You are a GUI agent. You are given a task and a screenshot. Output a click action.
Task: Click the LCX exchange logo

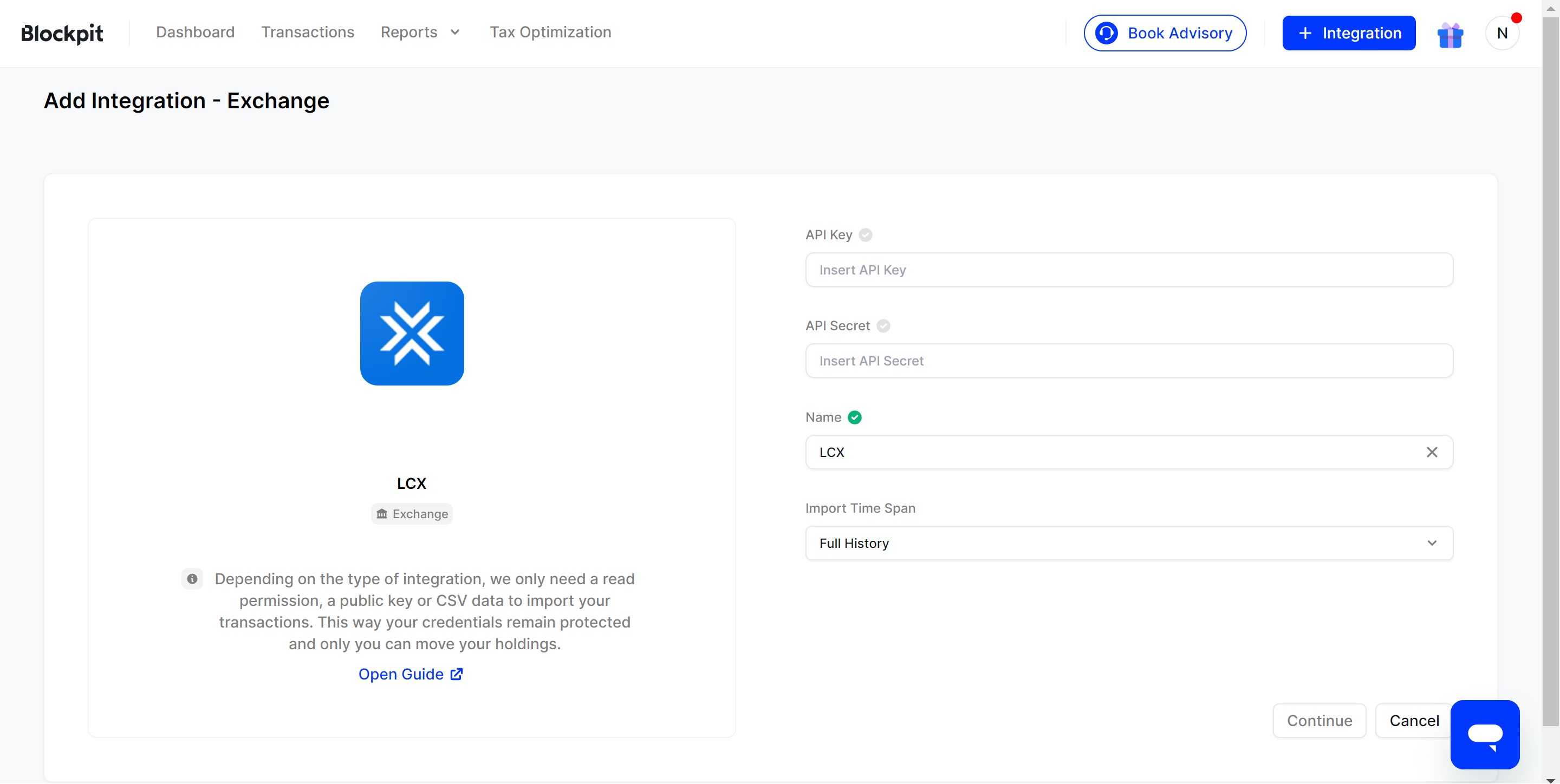(412, 334)
